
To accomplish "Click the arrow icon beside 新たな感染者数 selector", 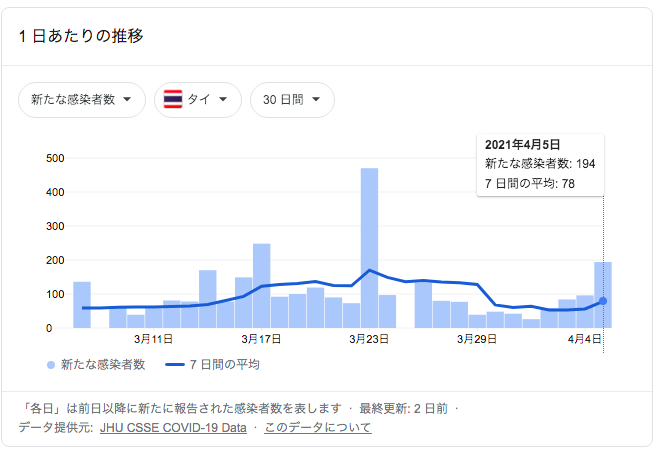I will tap(128, 100).
